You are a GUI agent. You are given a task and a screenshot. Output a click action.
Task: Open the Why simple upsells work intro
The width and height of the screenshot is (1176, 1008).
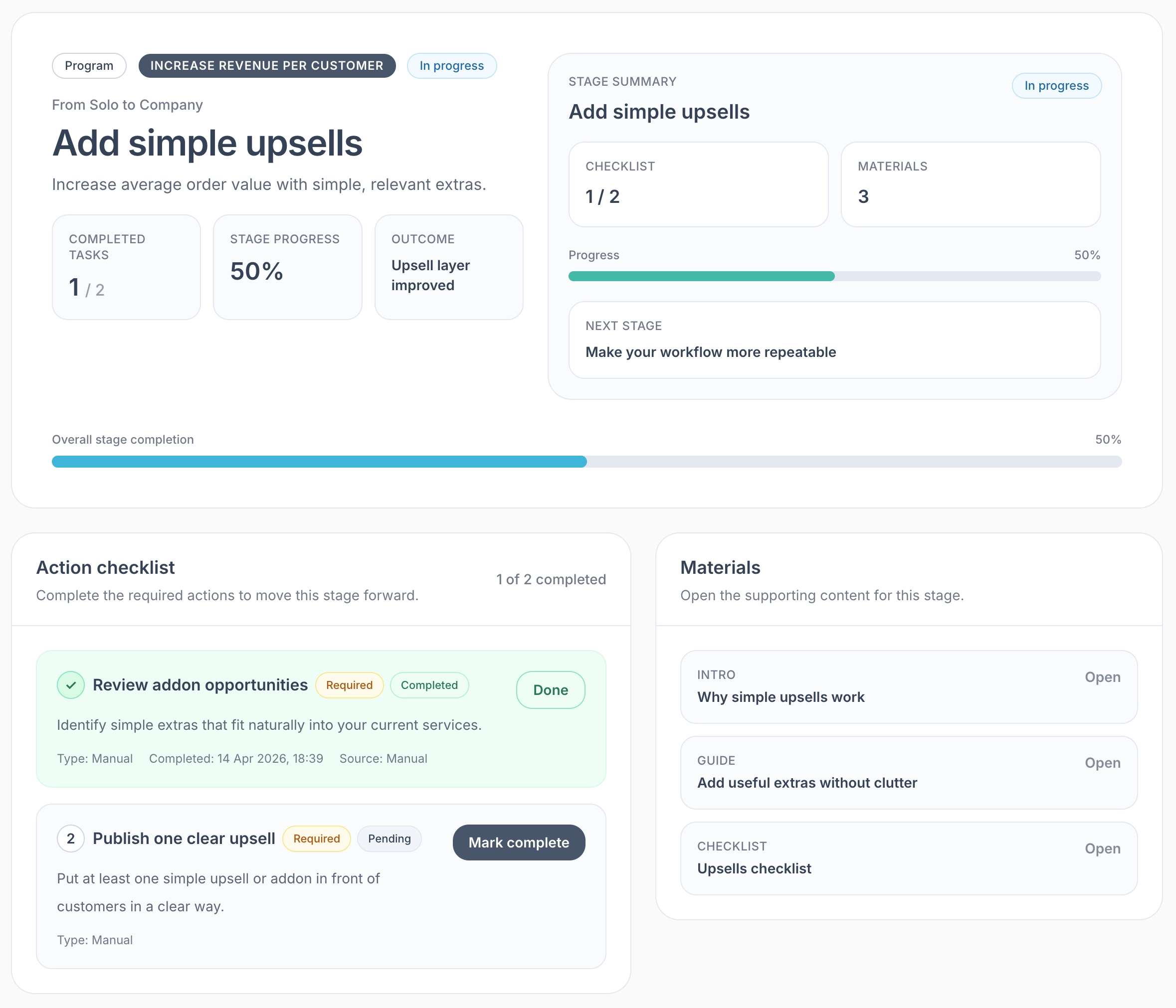point(908,686)
